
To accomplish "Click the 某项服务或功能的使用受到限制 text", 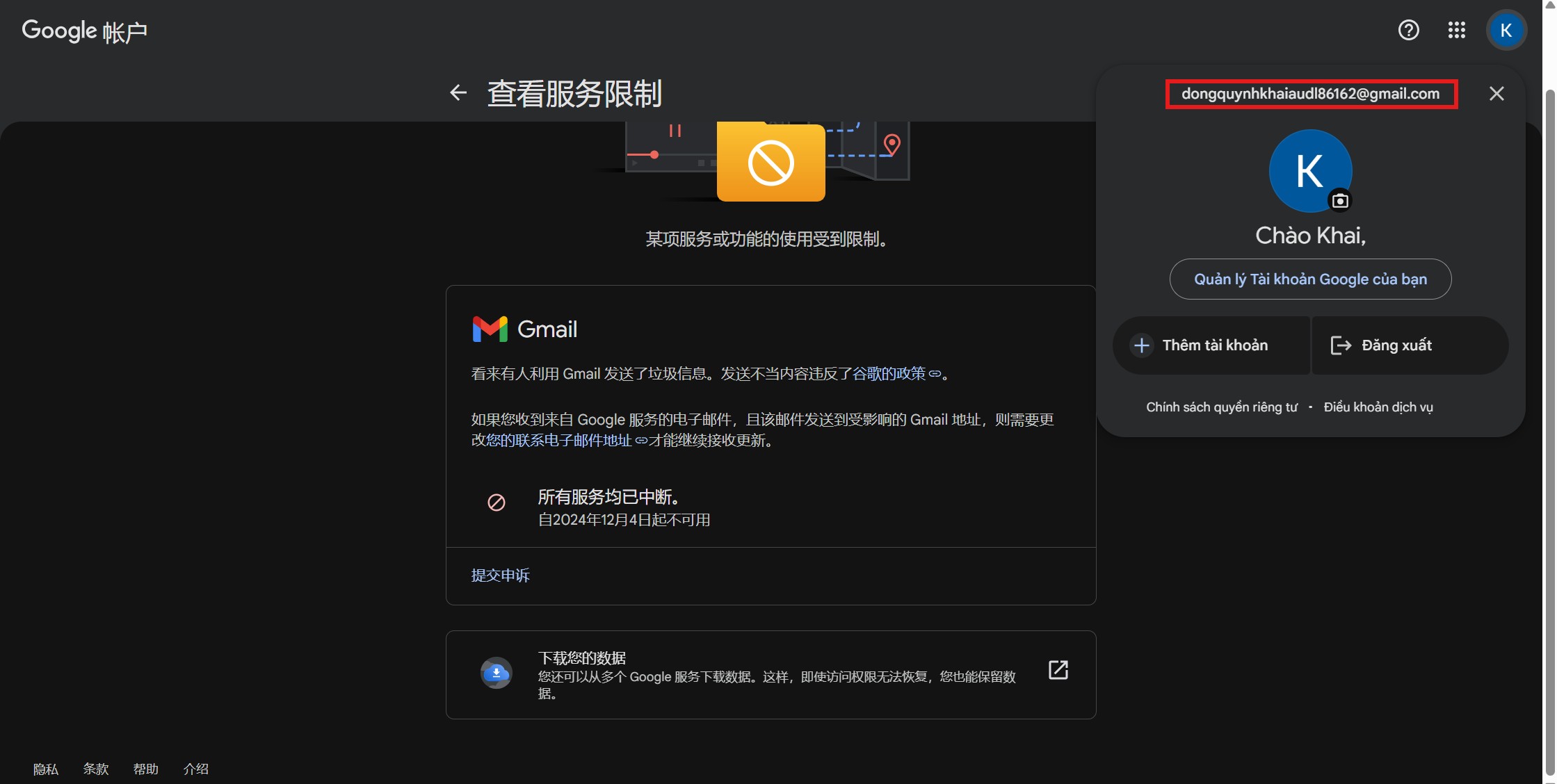I will pyautogui.click(x=766, y=239).
